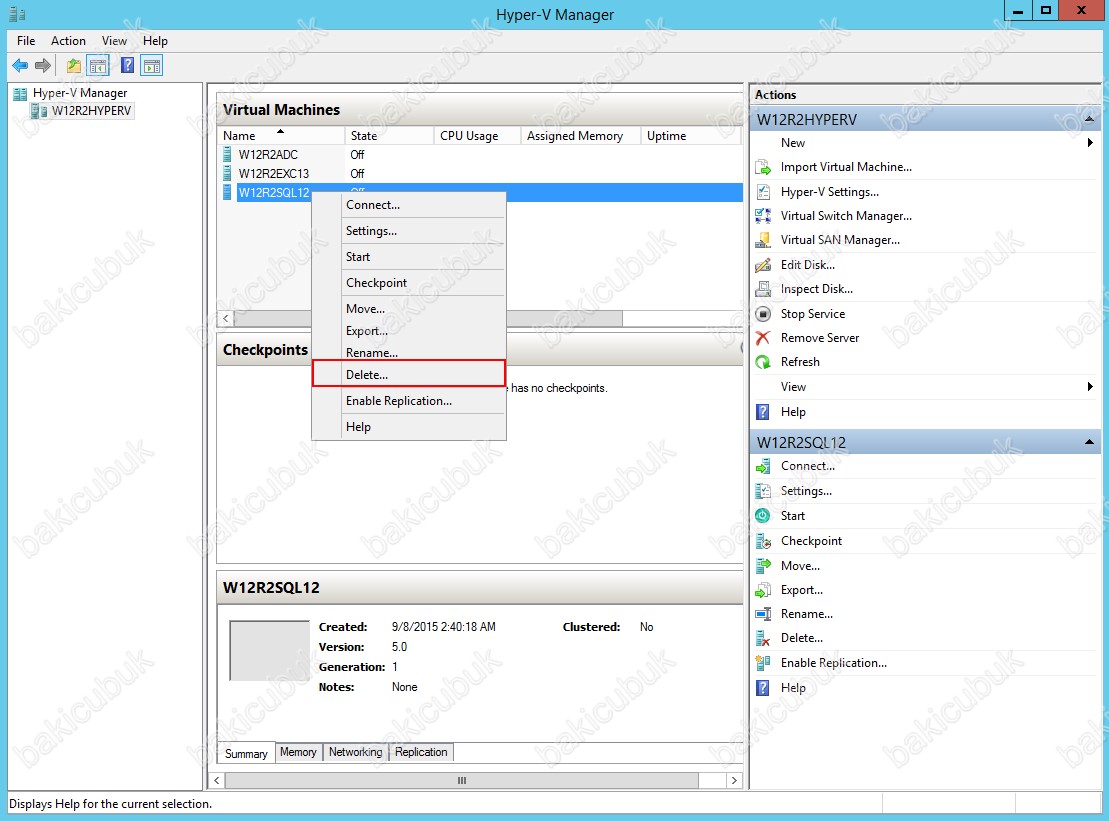This screenshot has height=821, width=1109.
Task: Click the Move icon in Actions pane
Action: coord(762,566)
